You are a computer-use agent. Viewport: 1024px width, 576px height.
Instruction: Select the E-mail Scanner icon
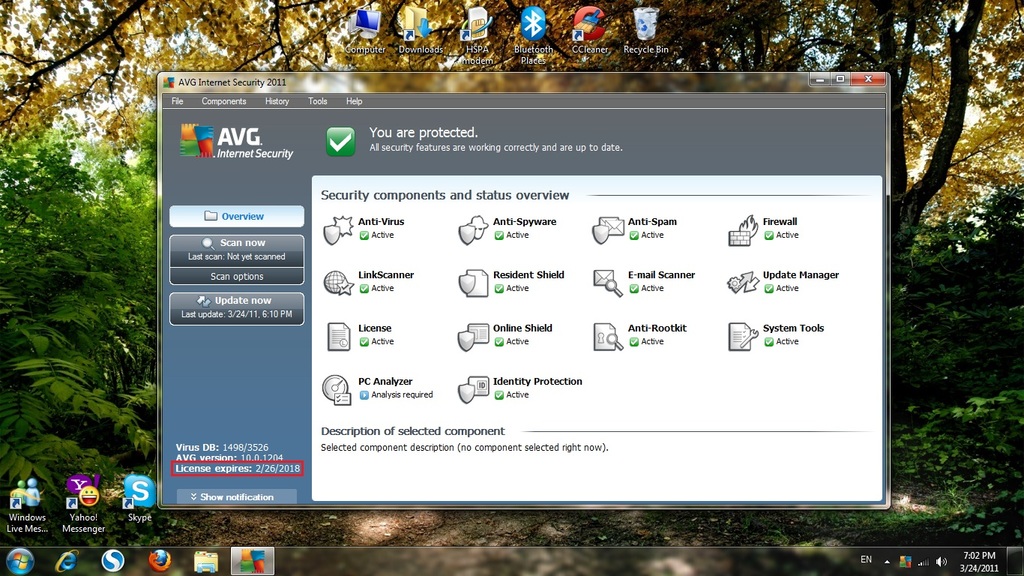[x=608, y=283]
